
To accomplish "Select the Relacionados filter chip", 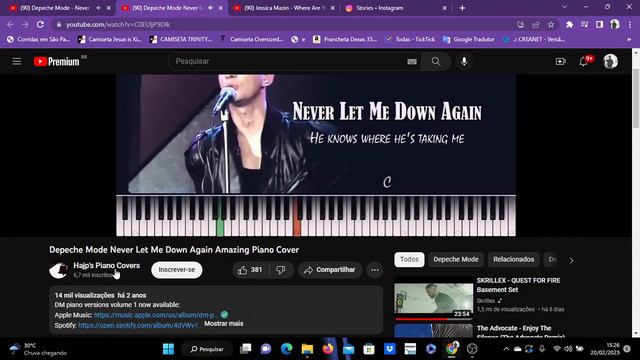I will click(x=513, y=260).
